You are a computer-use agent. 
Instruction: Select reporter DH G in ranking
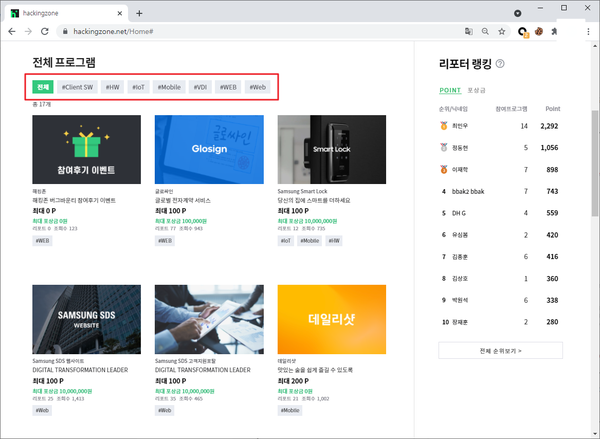point(459,213)
